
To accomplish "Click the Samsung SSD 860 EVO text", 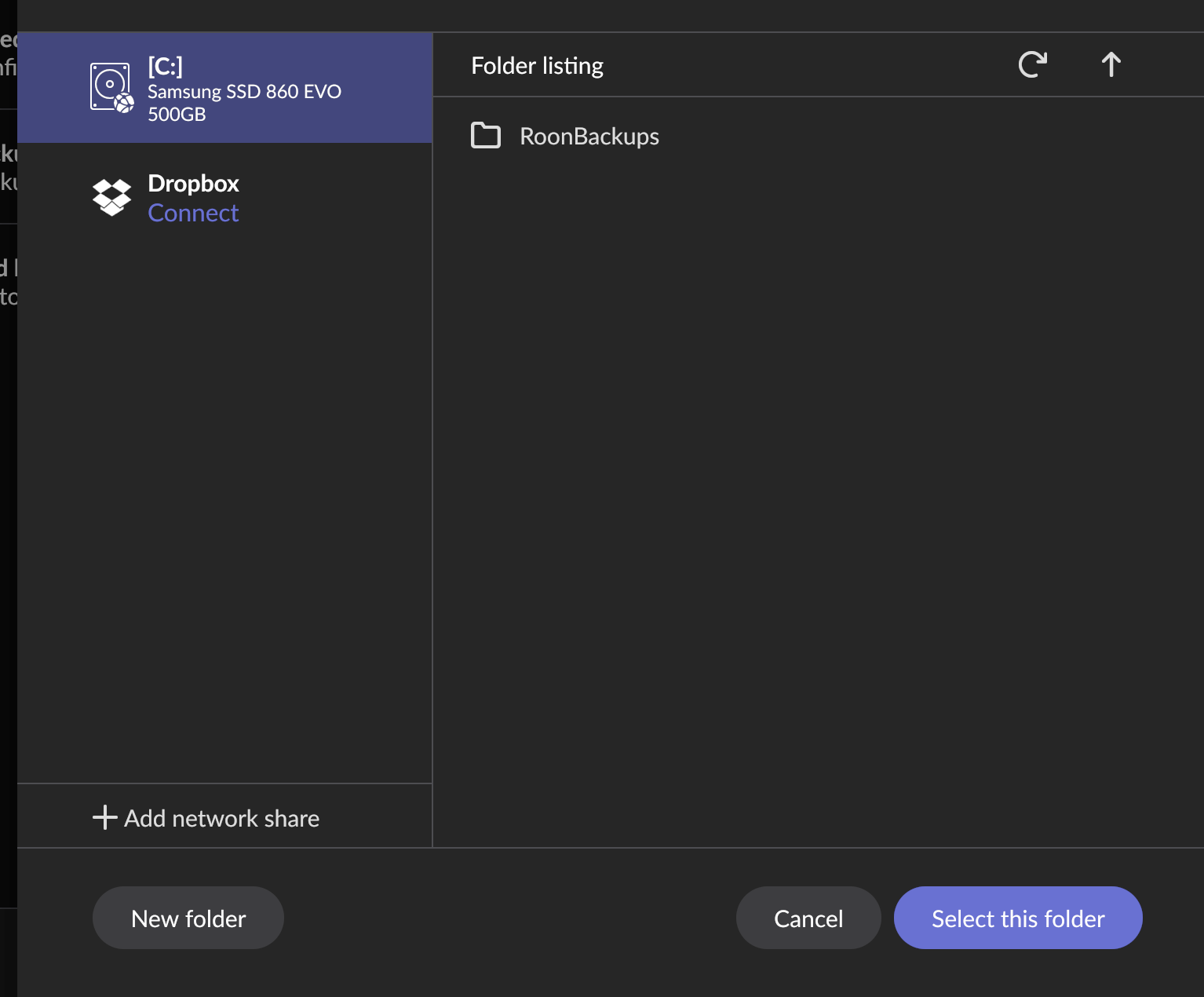I will [x=244, y=92].
